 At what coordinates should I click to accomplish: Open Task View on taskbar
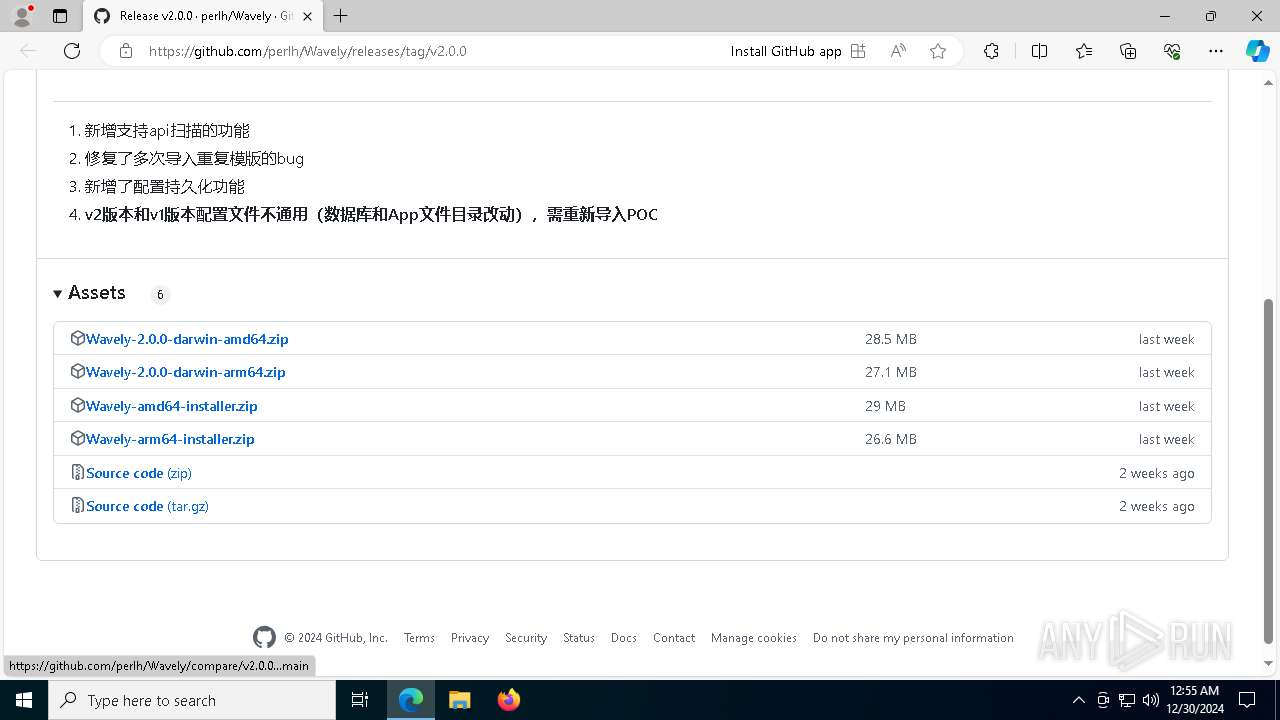(361, 700)
